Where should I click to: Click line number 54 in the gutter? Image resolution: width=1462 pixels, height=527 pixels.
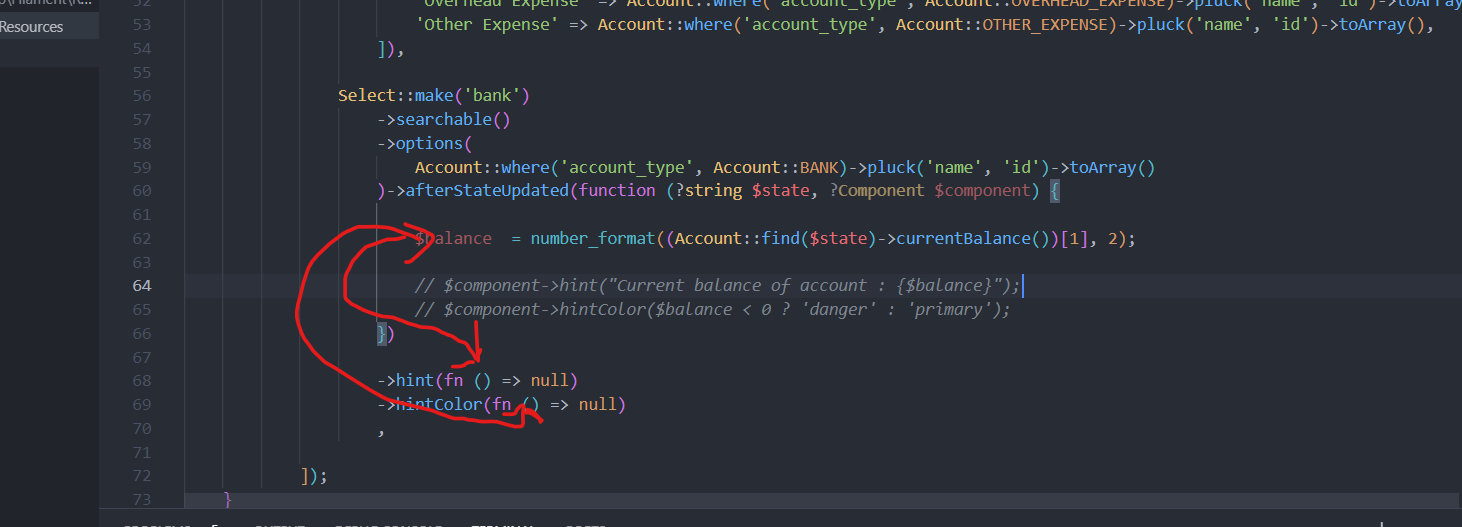pyautogui.click(x=141, y=48)
